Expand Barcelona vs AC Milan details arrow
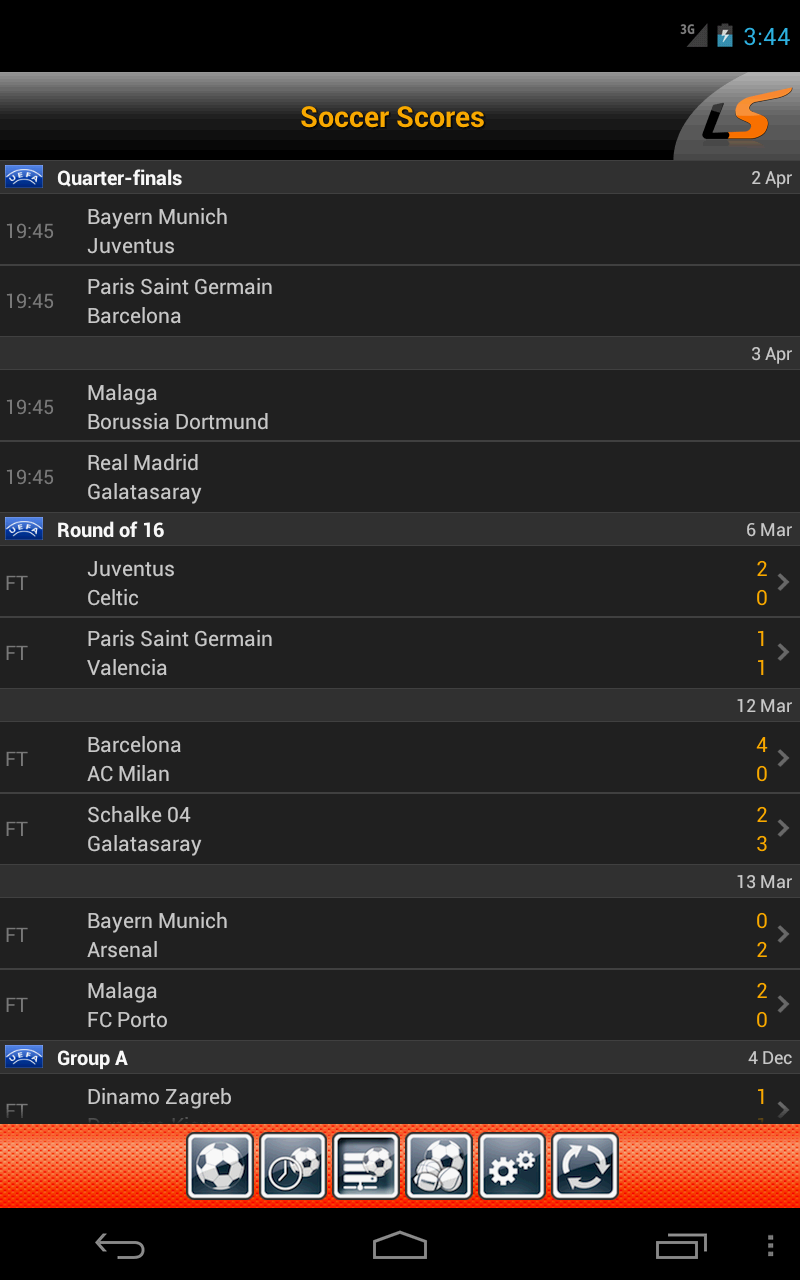 click(783, 758)
